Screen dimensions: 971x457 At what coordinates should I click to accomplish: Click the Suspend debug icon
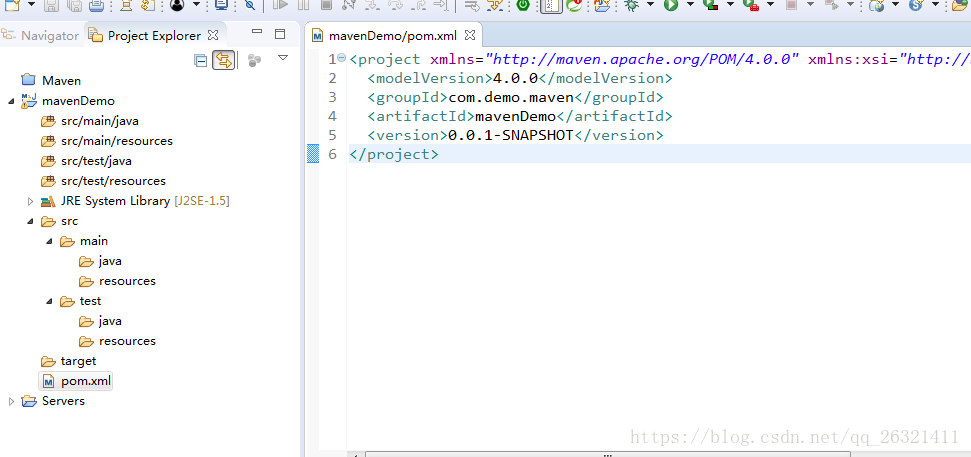[303, 5]
